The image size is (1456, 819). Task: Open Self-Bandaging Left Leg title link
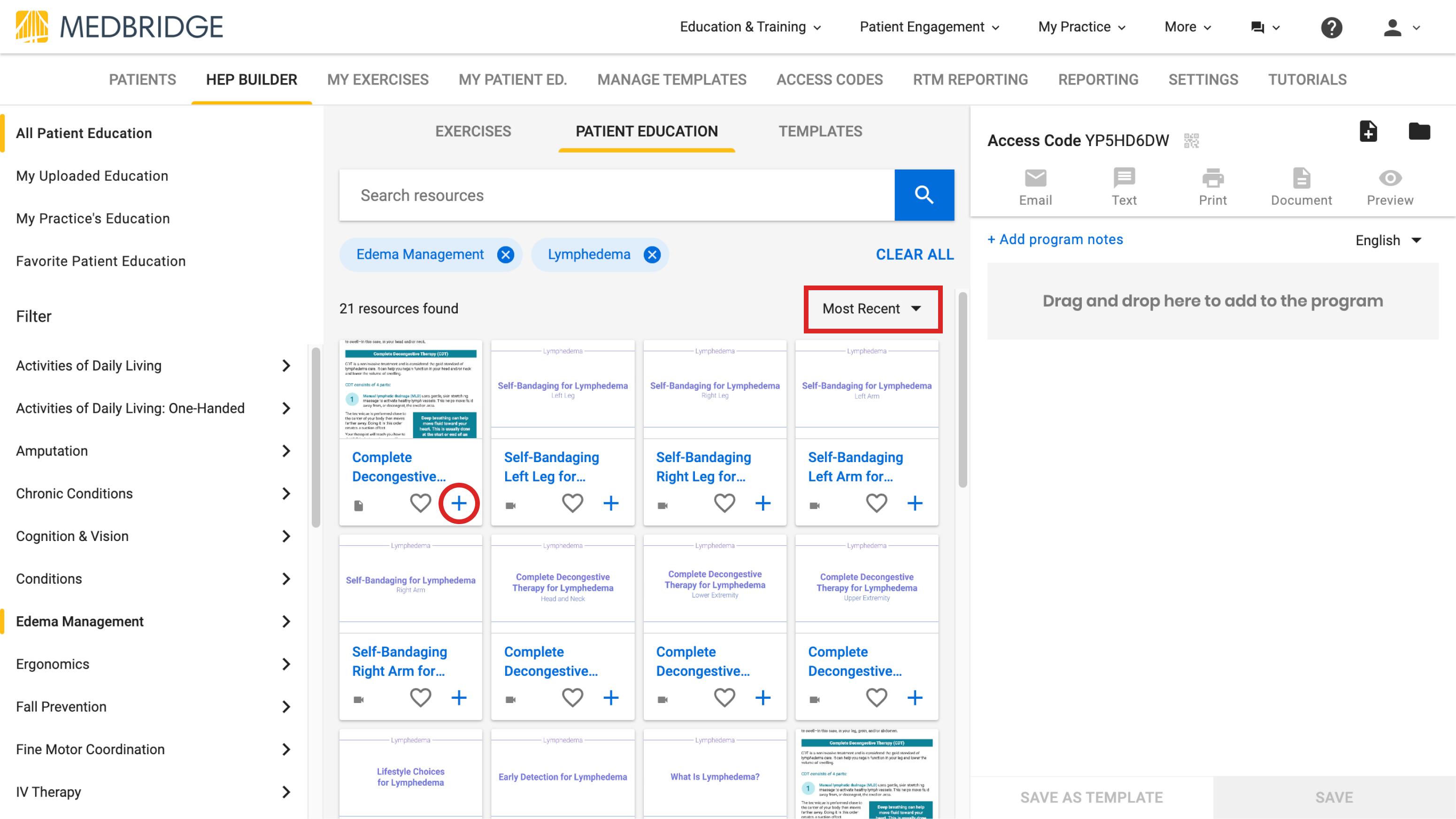(x=552, y=467)
